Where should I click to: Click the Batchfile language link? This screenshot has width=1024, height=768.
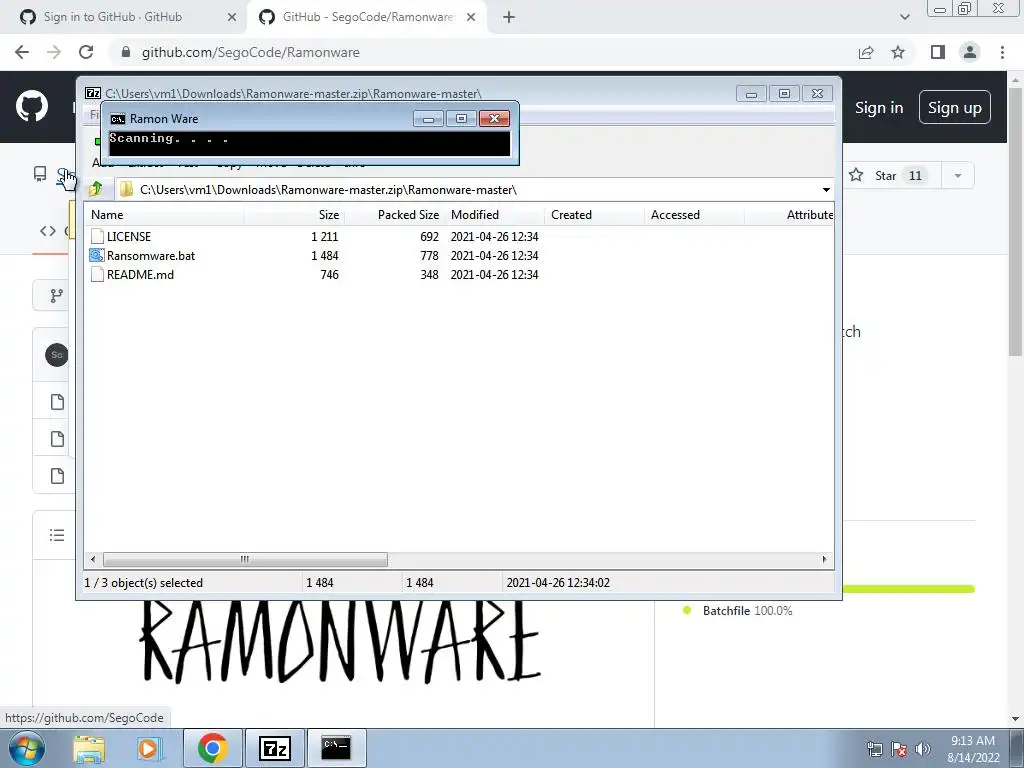[747, 611]
